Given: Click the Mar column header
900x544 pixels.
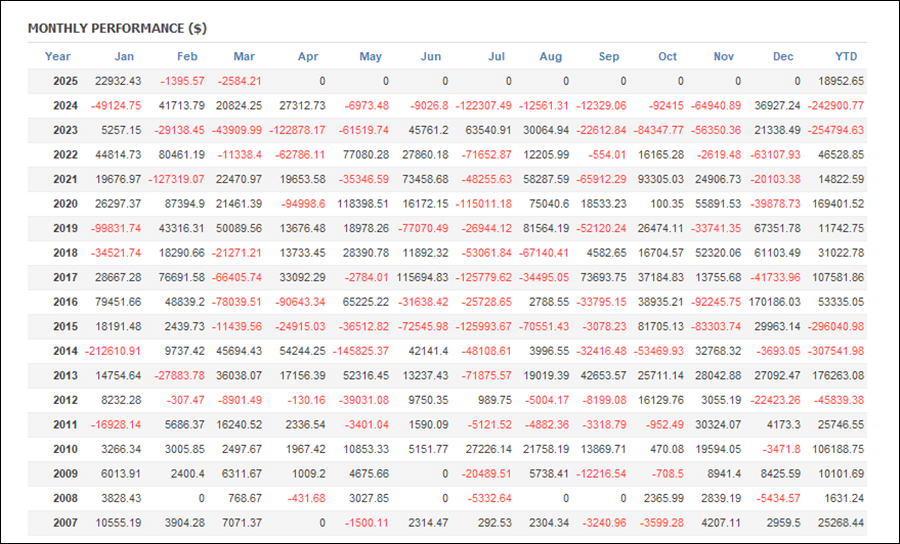Looking at the screenshot, I should click(x=244, y=56).
